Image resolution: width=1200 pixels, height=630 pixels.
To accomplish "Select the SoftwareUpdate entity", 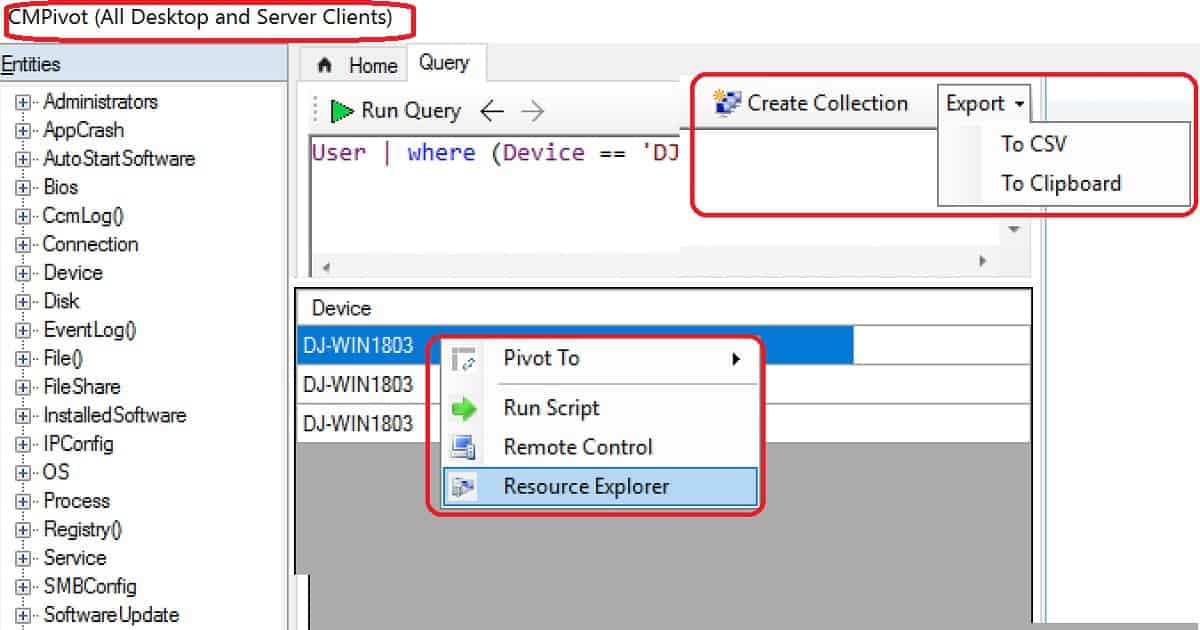I will [x=111, y=615].
